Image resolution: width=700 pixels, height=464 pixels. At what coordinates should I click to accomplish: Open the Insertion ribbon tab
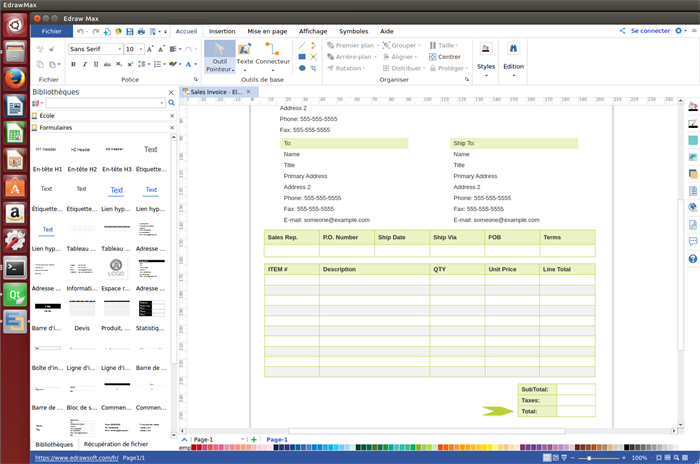click(x=222, y=31)
